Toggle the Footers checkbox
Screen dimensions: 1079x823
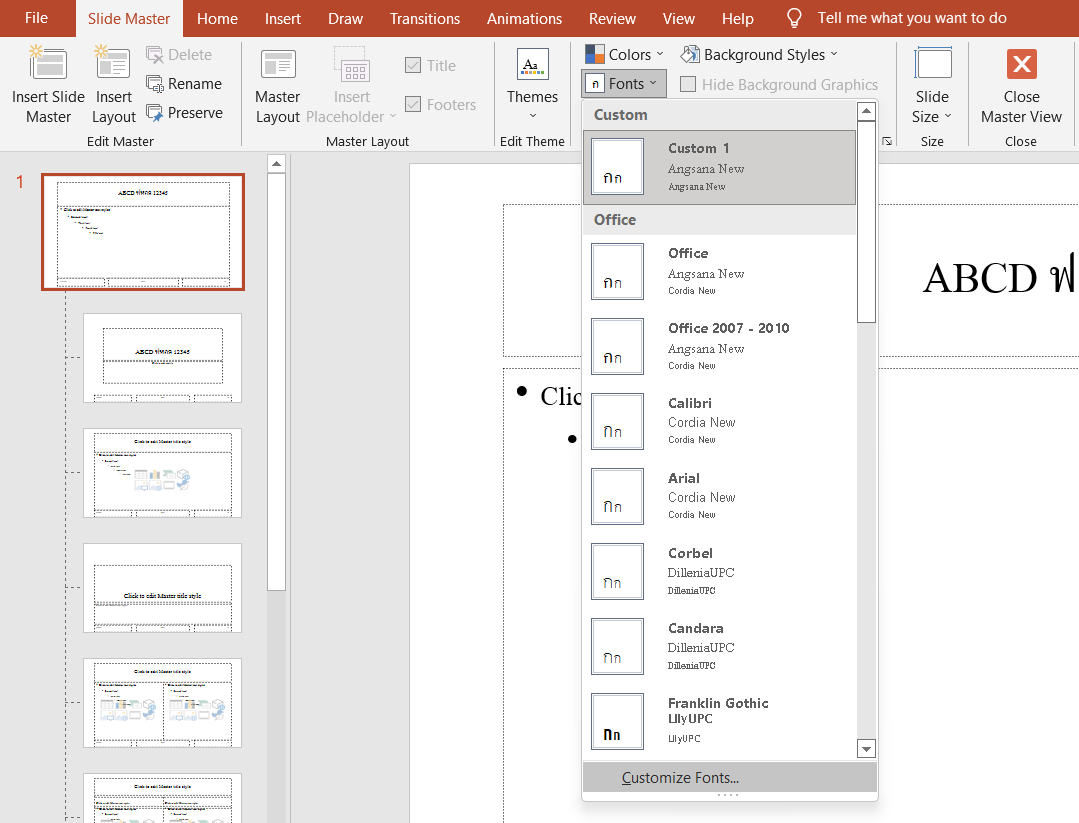click(x=413, y=105)
